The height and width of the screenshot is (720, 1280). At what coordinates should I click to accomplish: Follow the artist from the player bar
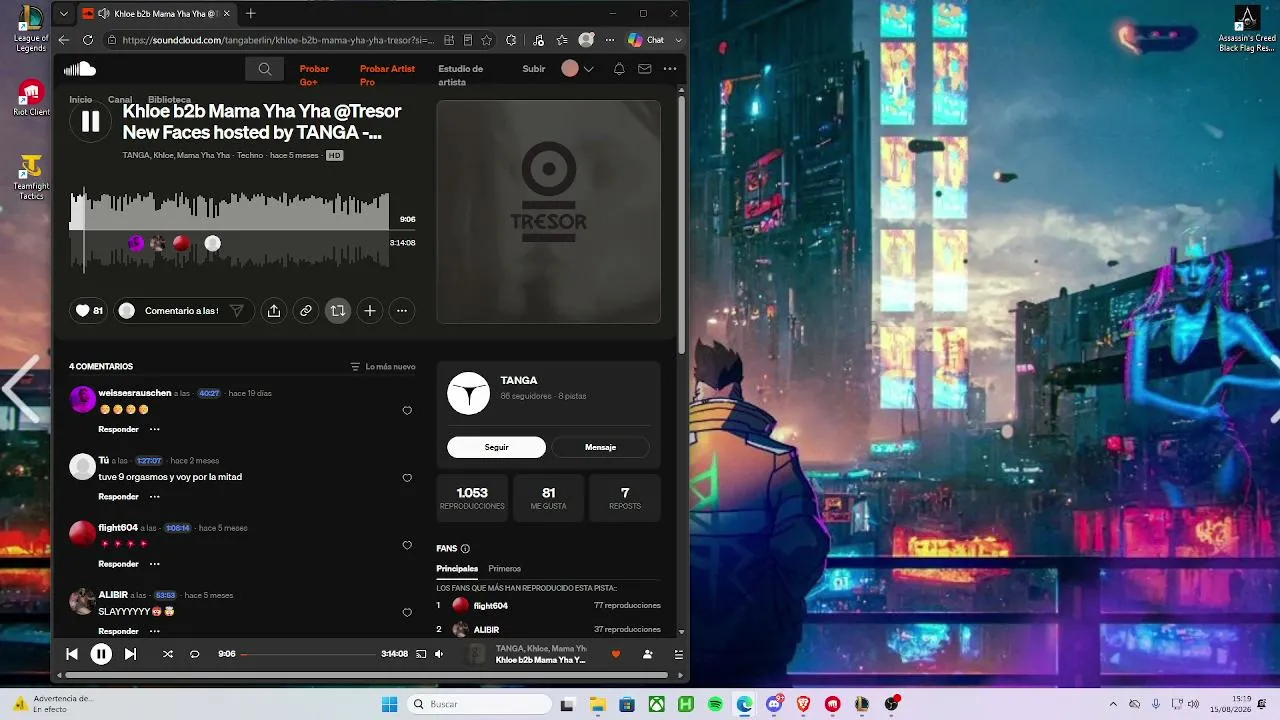(648, 654)
